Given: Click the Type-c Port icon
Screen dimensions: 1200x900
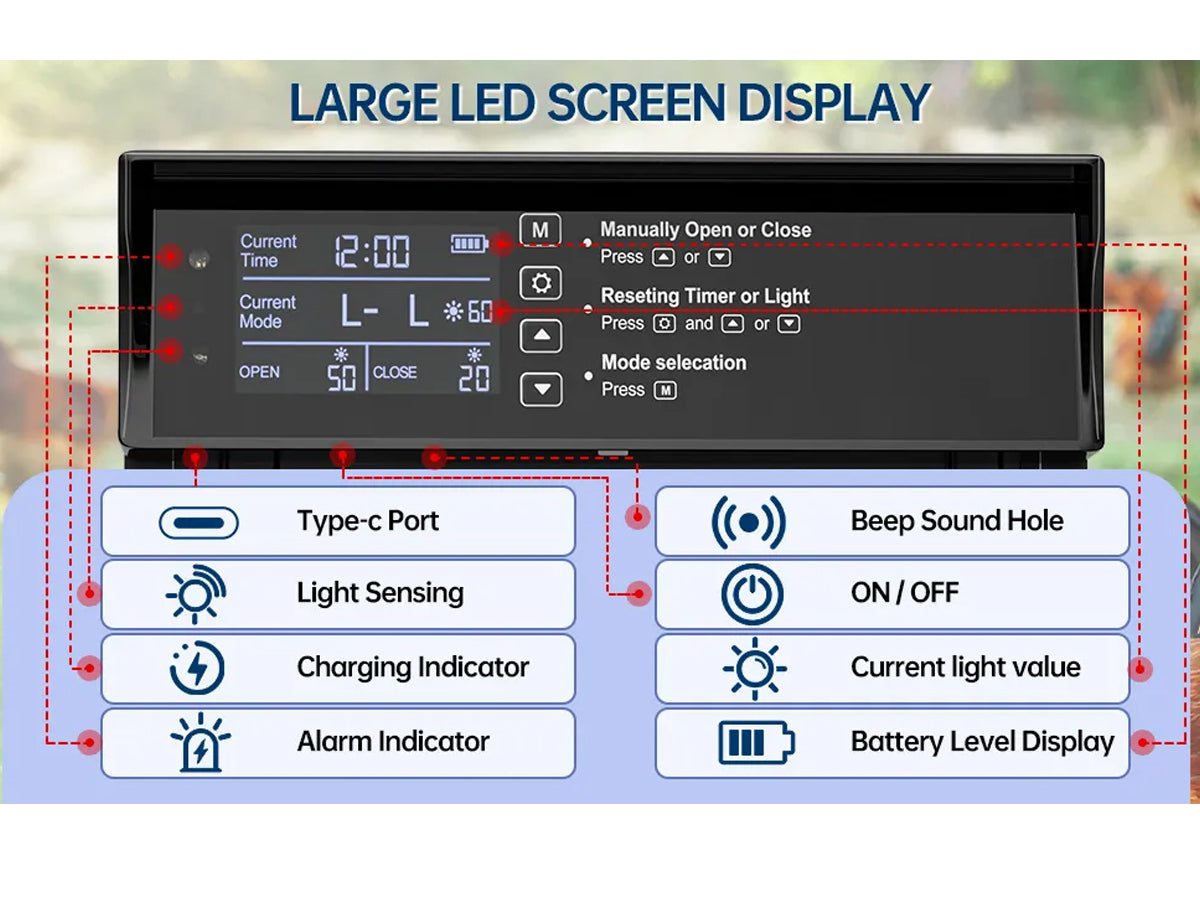Looking at the screenshot, I should click(x=198, y=522).
